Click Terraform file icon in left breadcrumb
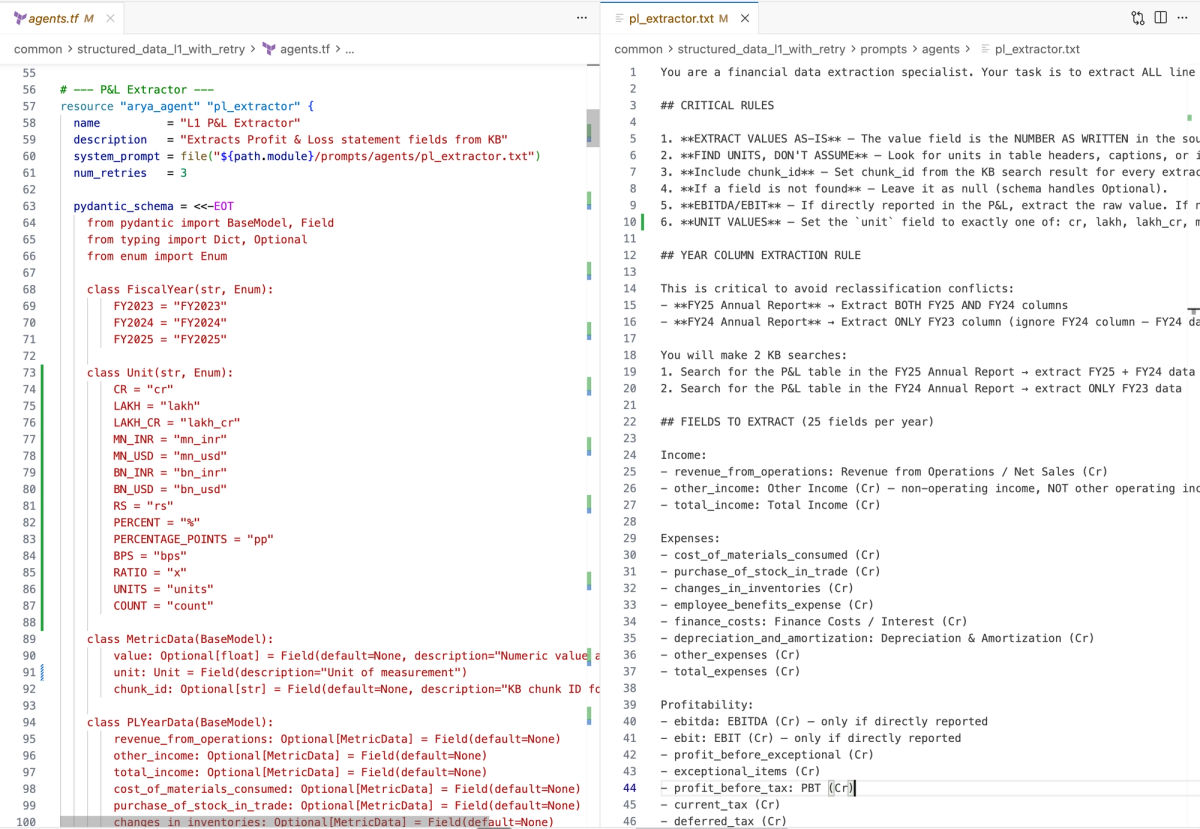This screenshot has width=1200, height=829. point(269,49)
